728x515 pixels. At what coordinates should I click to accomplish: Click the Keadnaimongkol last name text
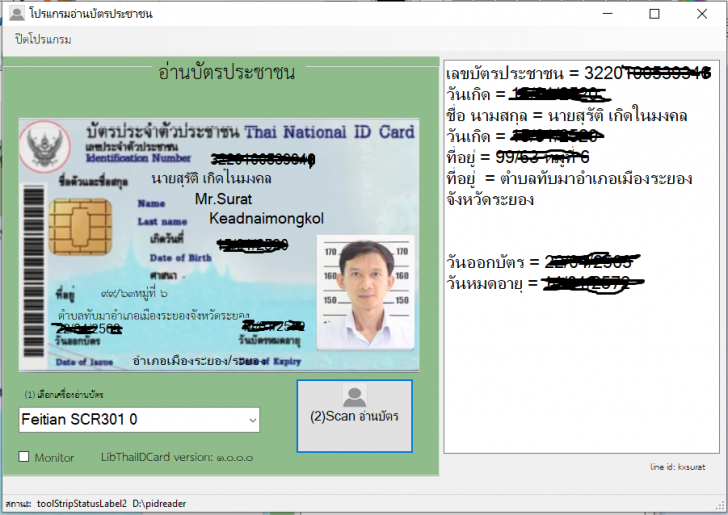(x=266, y=218)
